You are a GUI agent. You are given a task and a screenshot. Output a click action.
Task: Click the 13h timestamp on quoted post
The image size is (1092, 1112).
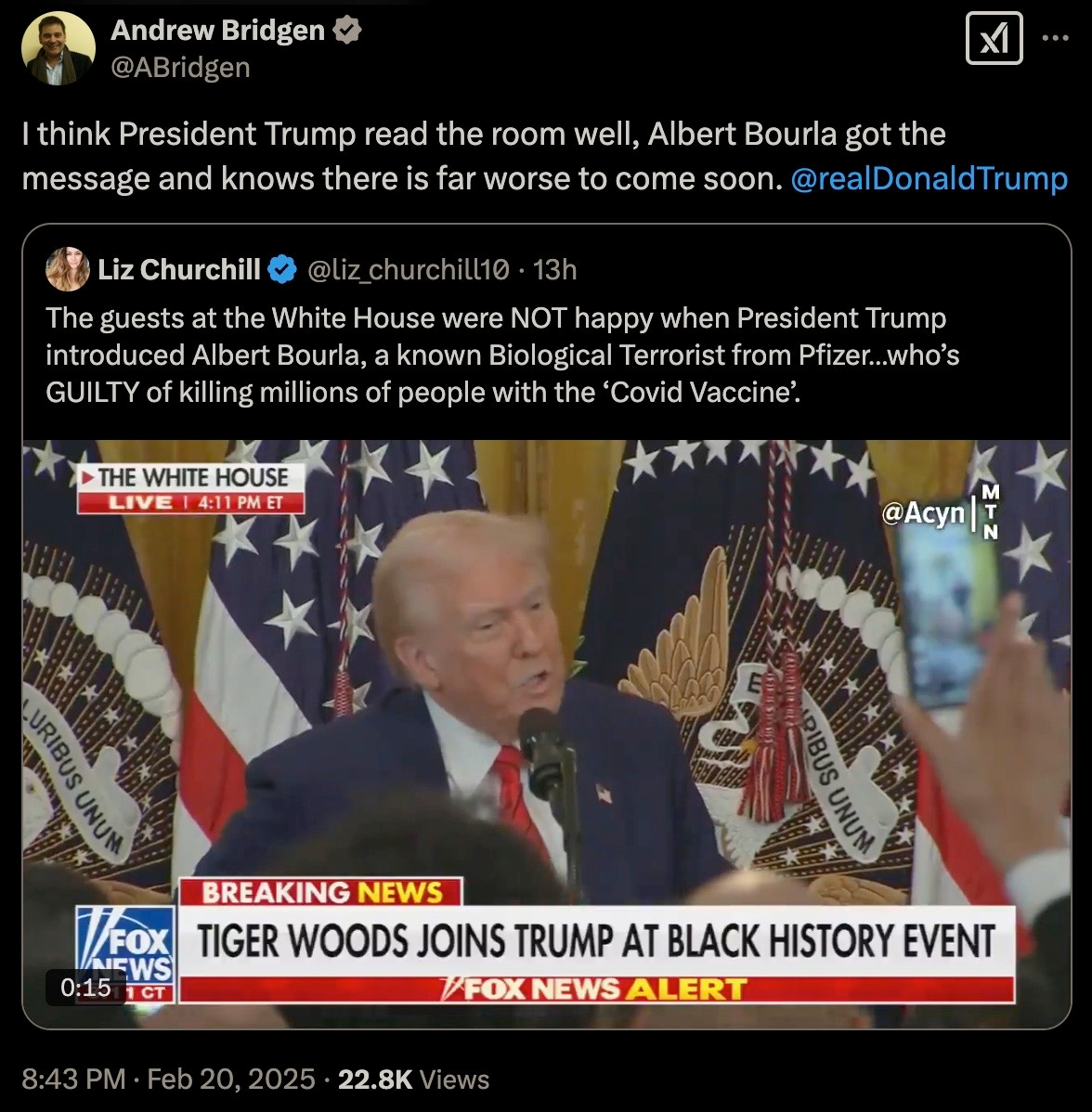(x=555, y=269)
